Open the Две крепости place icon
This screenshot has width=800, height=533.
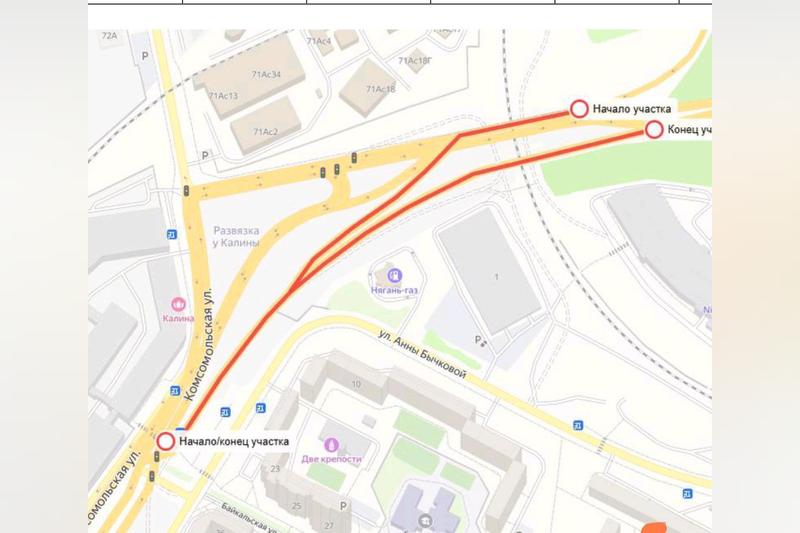[332, 444]
